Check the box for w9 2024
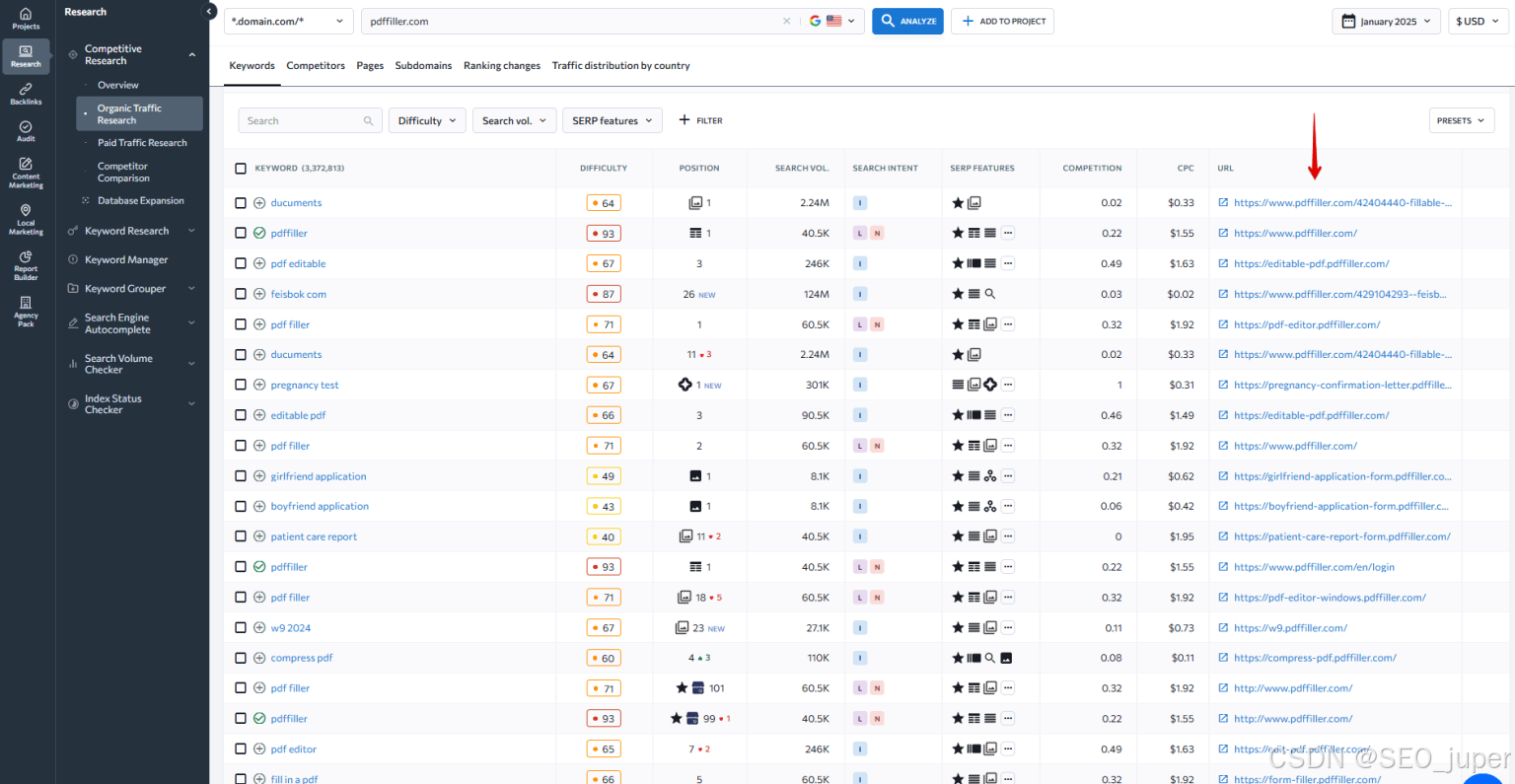The width and height of the screenshot is (1515, 784). point(241,627)
